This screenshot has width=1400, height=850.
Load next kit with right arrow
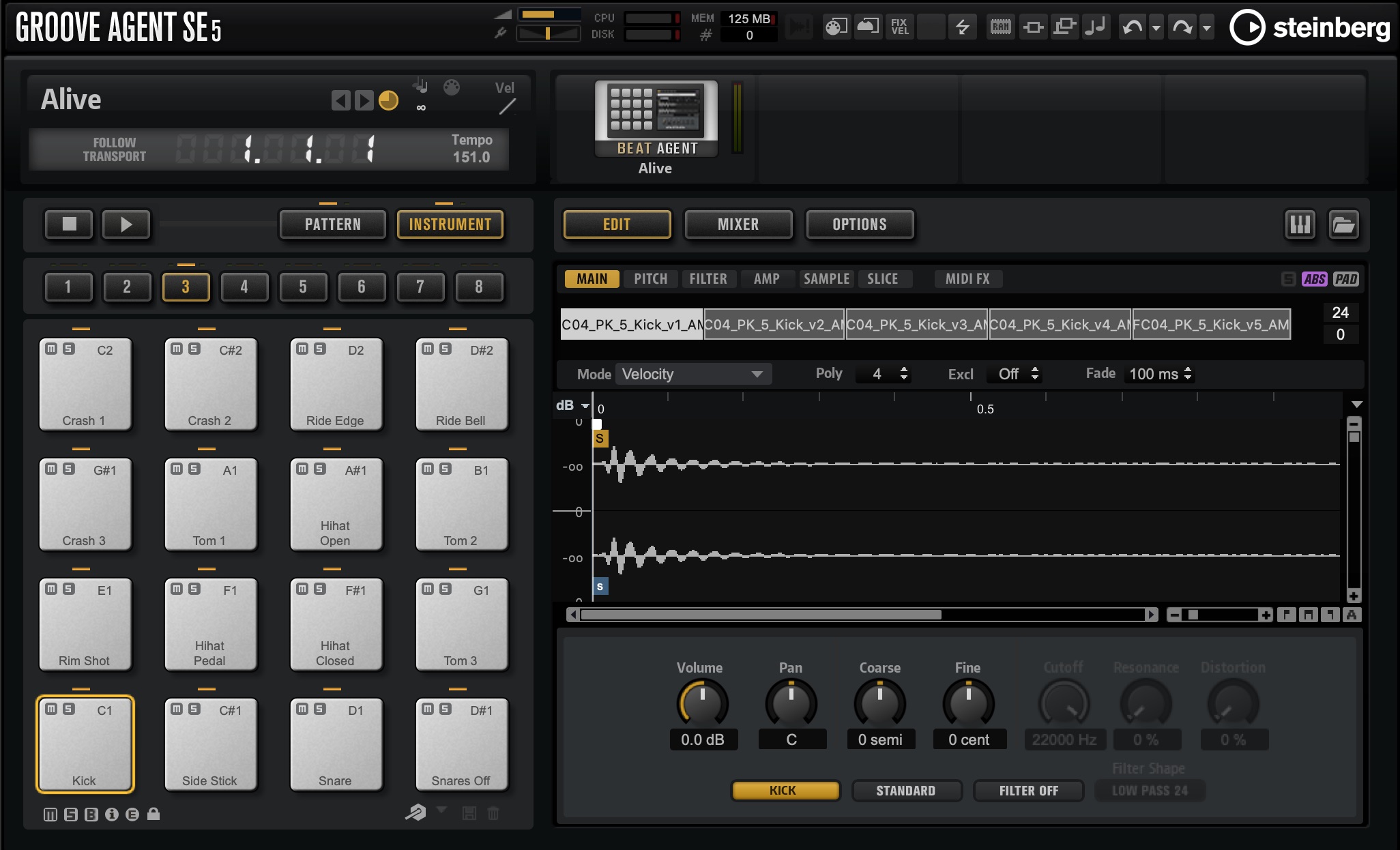tap(364, 101)
